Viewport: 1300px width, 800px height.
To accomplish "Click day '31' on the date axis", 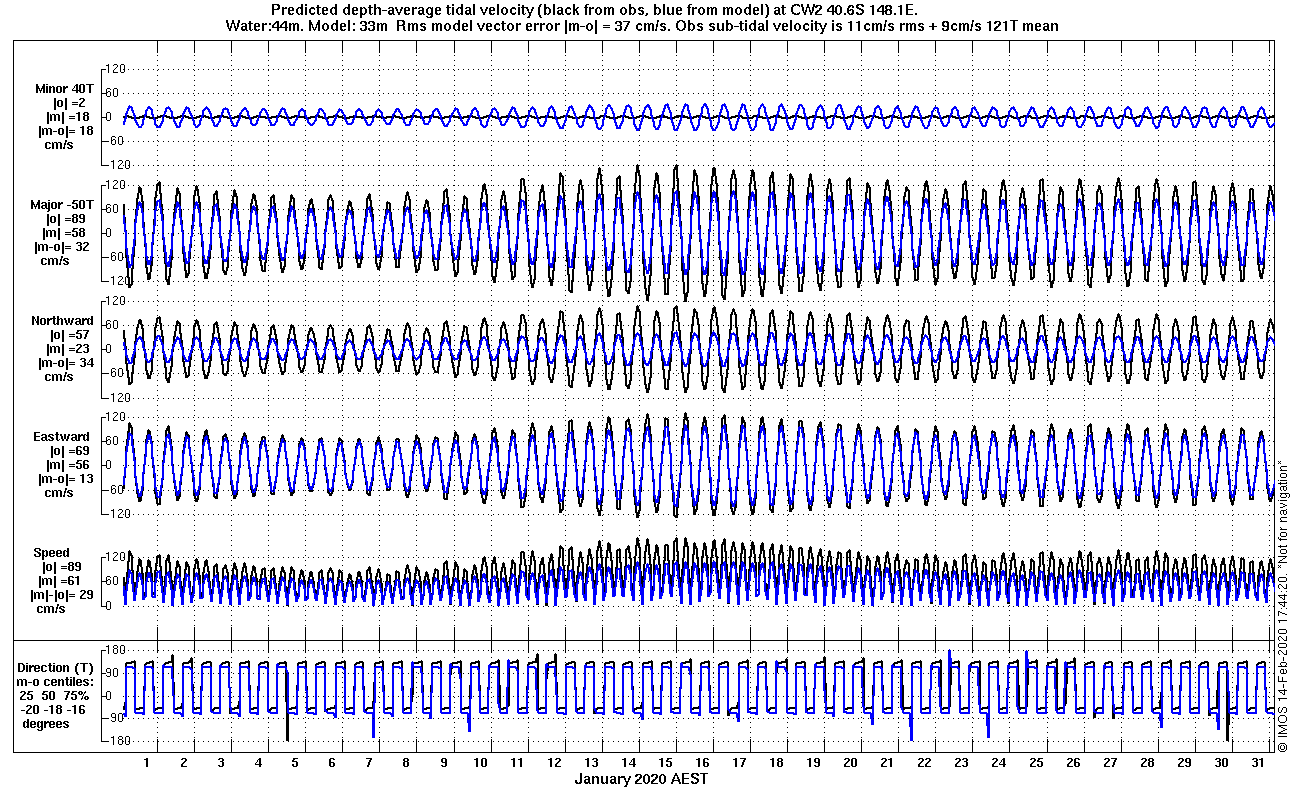I will 1257,762.
